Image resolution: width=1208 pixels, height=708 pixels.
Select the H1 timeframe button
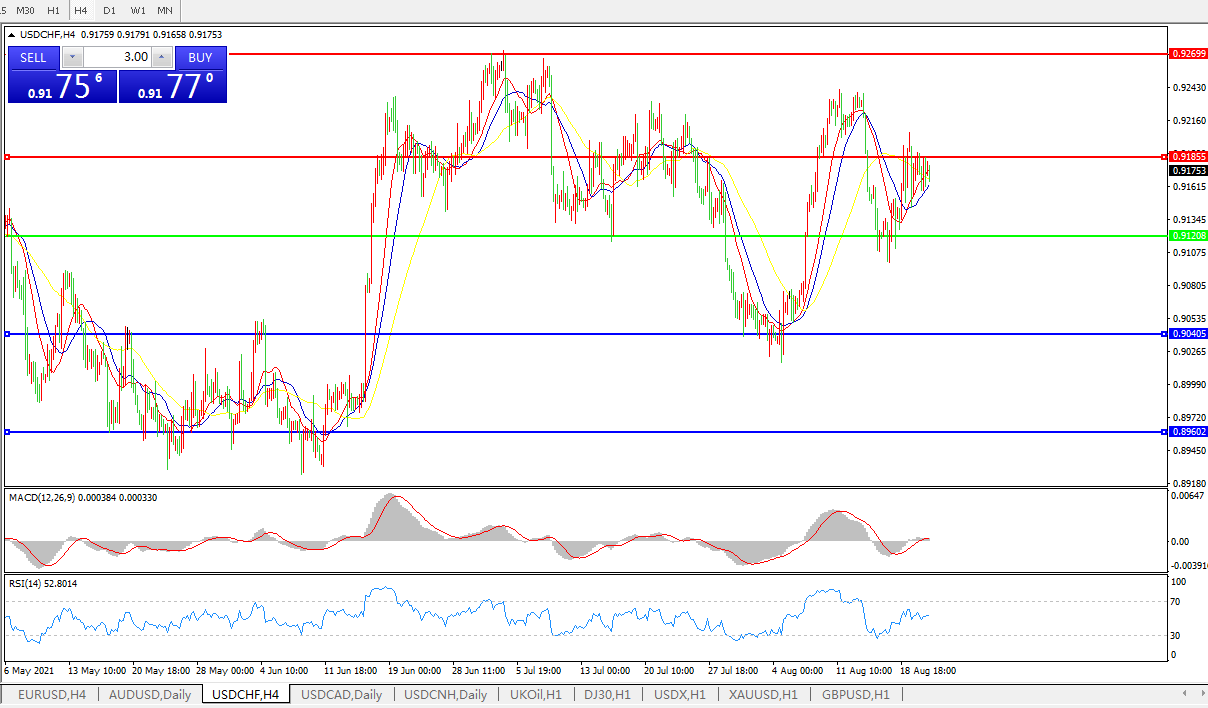(54, 10)
